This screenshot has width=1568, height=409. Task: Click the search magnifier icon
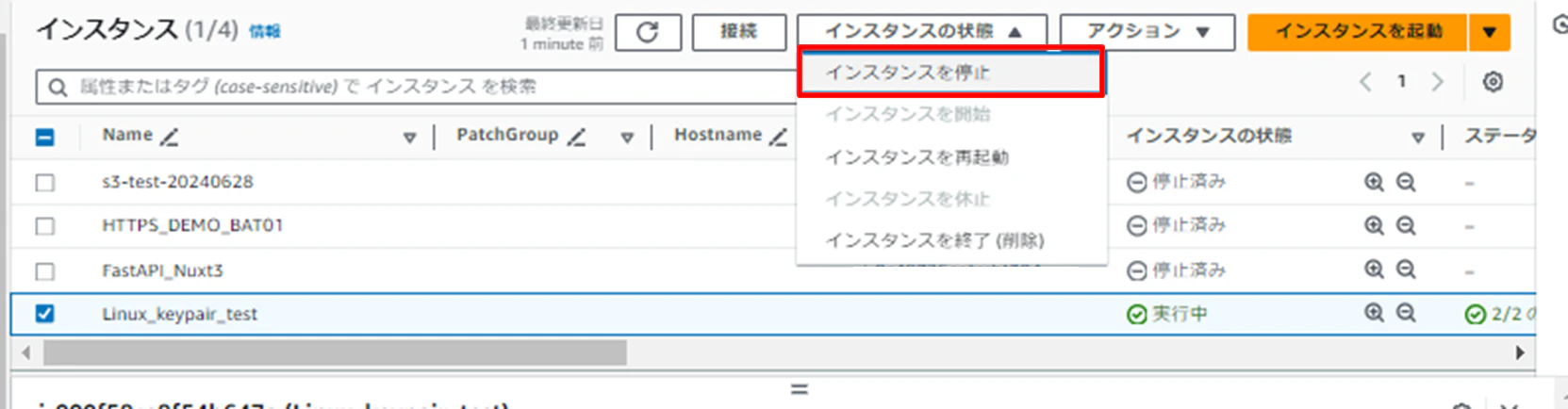coord(58,88)
